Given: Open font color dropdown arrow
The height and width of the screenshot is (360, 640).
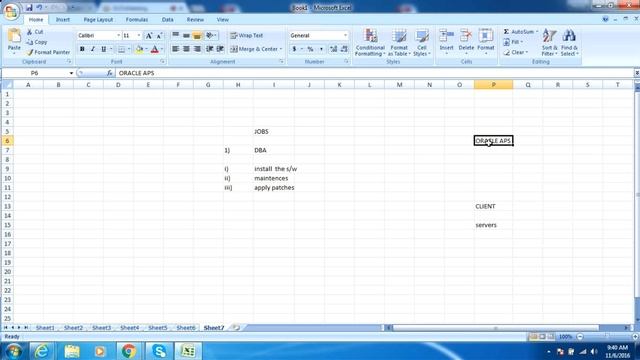Looking at the screenshot, I should tap(162, 49).
